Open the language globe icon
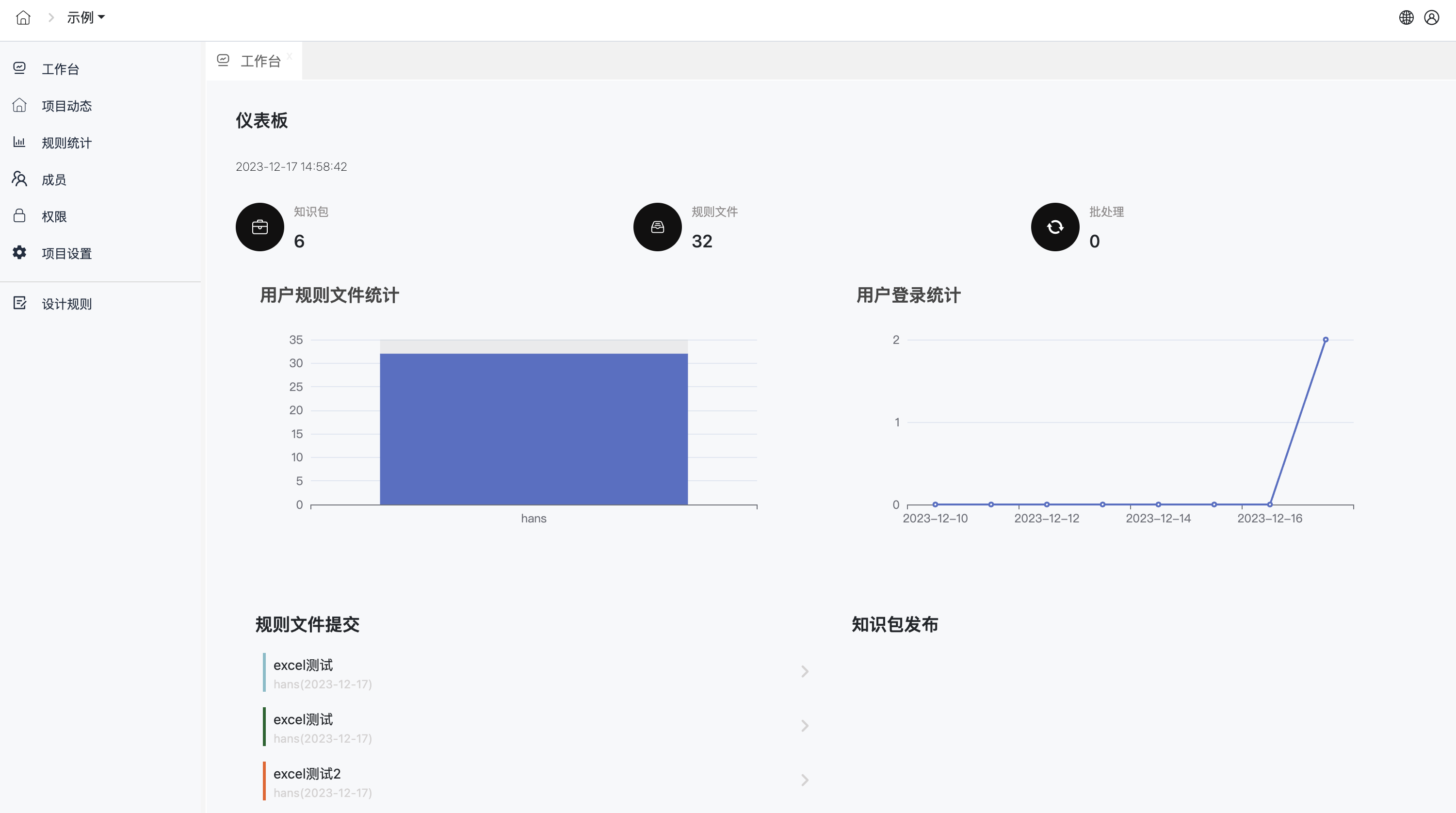 click(x=1406, y=17)
